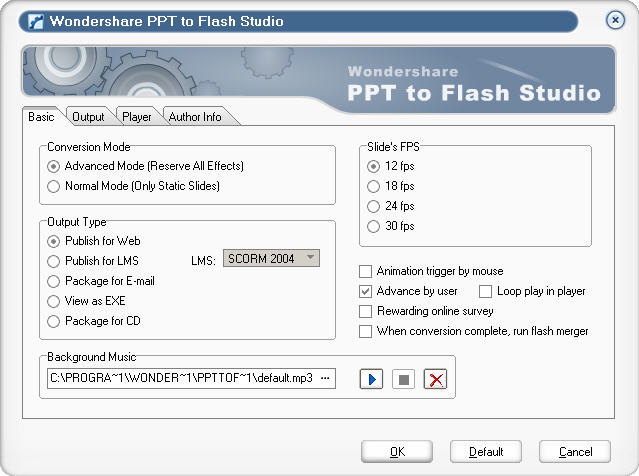The height and width of the screenshot is (476, 639).
Task: Confirm settings with OK button
Action: [x=397, y=452]
